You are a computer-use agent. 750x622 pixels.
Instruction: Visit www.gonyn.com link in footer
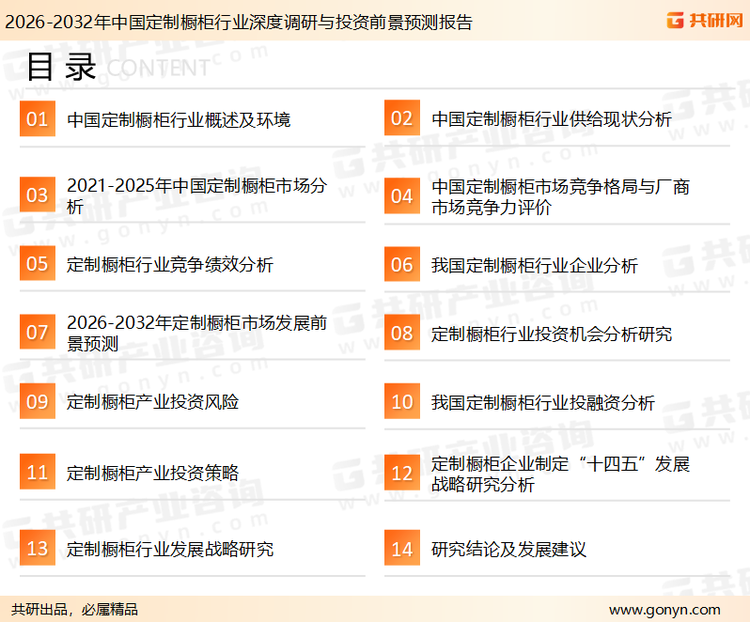[664, 610]
